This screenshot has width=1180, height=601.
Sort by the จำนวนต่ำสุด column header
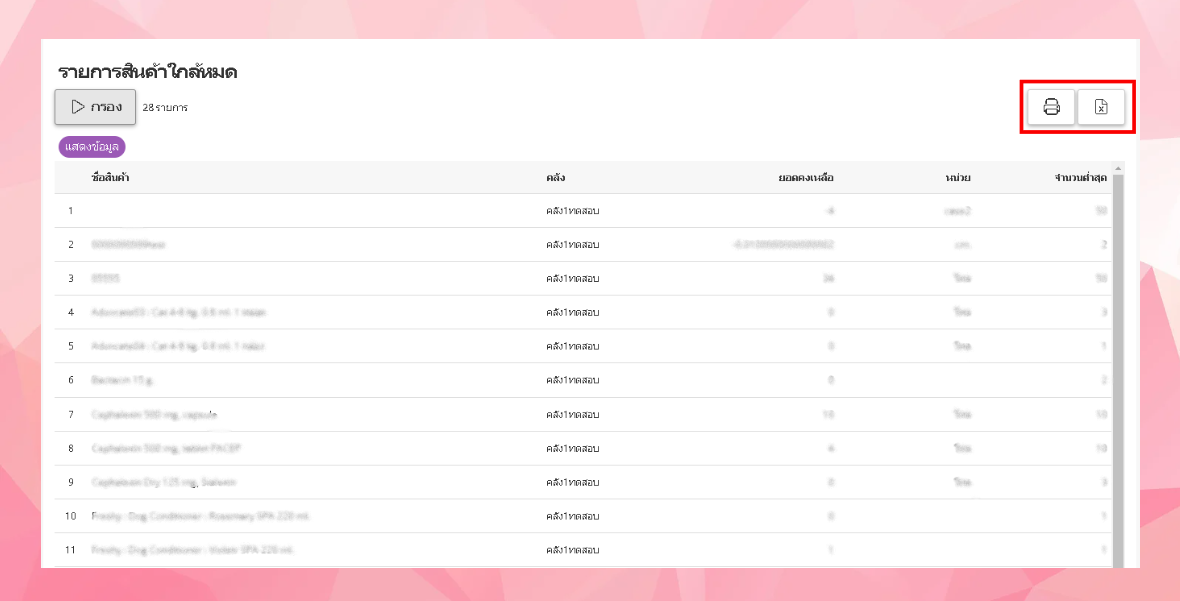coord(1080,178)
